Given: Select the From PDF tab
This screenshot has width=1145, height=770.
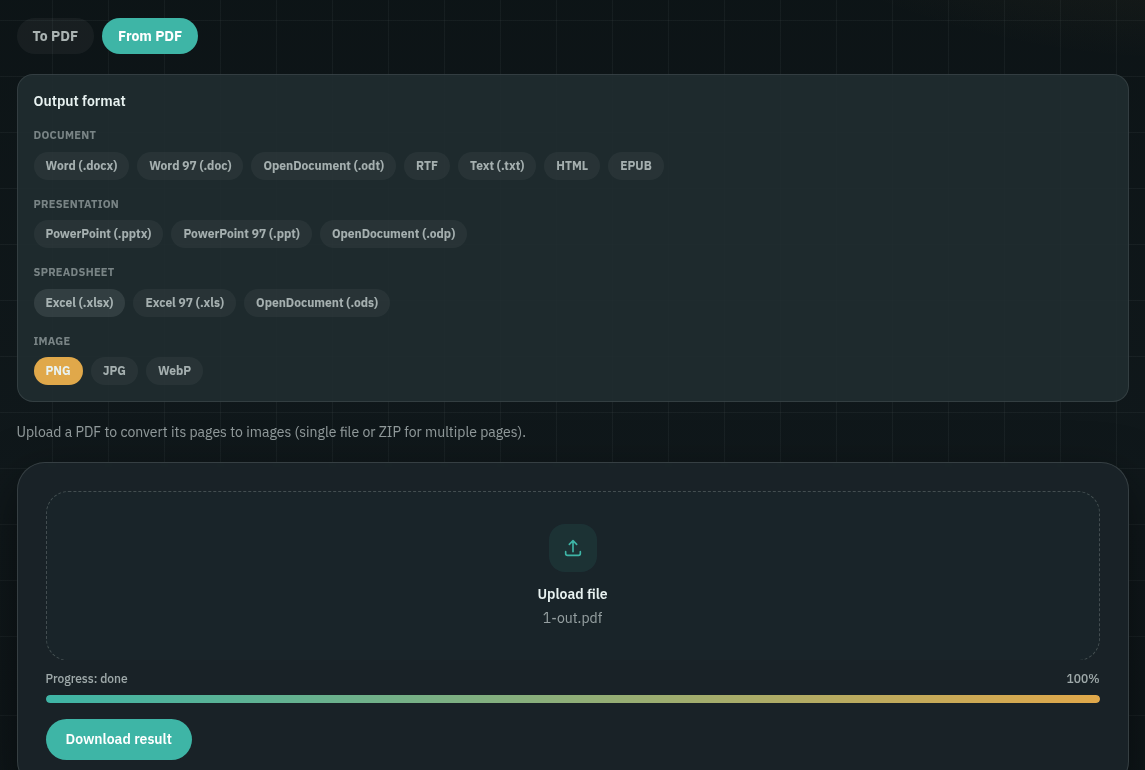Looking at the screenshot, I should click(x=150, y=36).
